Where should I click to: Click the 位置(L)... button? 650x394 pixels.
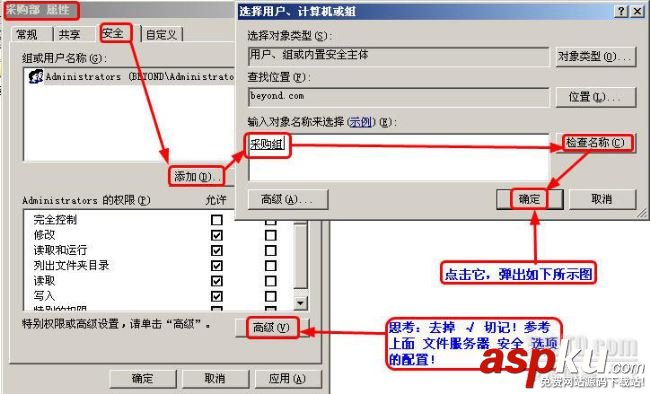(595, 97)
